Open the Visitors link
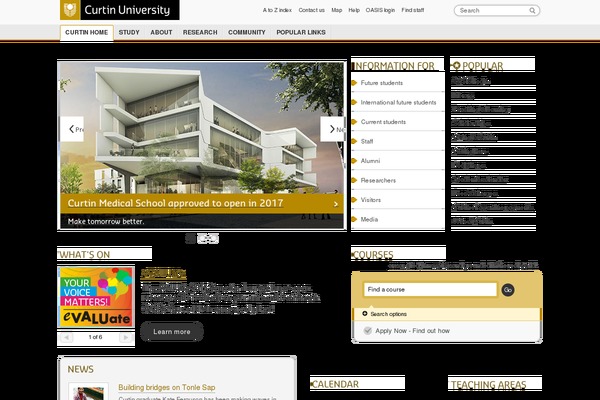Screen dimensions: 600x400 click(x=370, y=200)
